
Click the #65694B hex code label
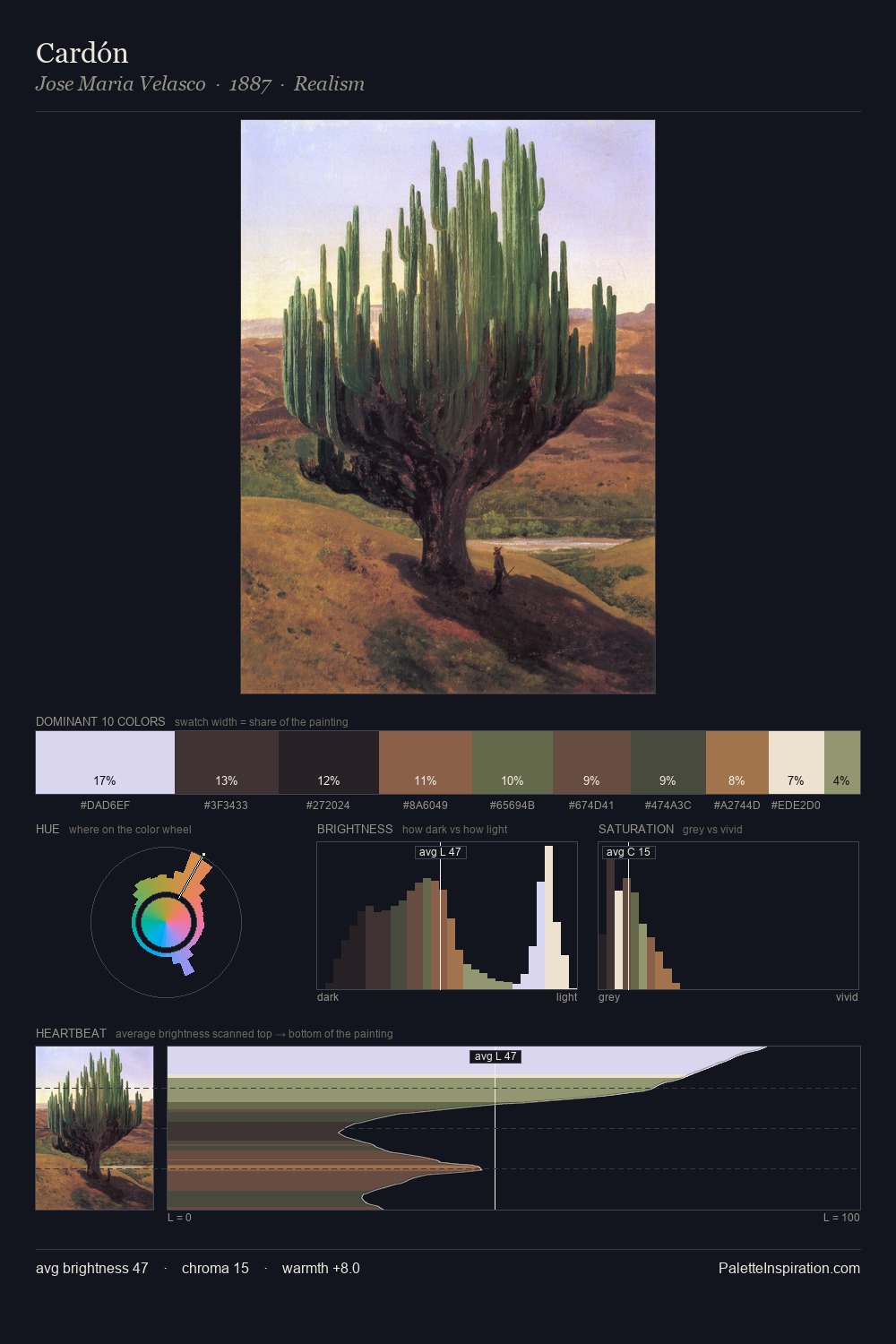coord(512,806)
